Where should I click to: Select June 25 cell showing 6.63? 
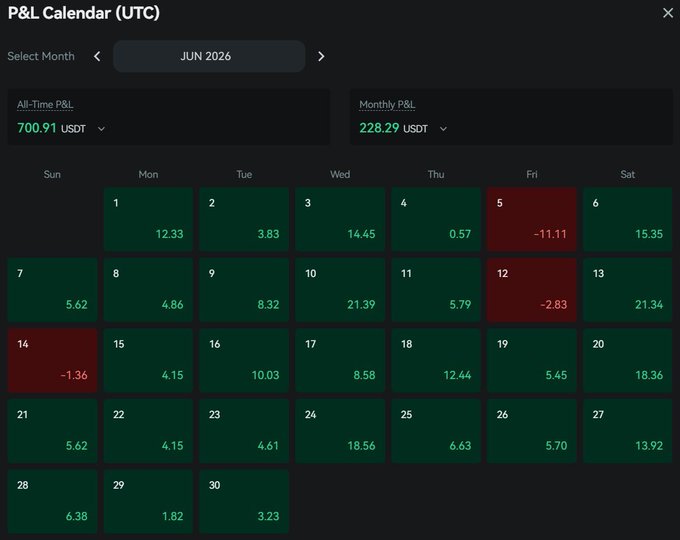click(436, 431)
